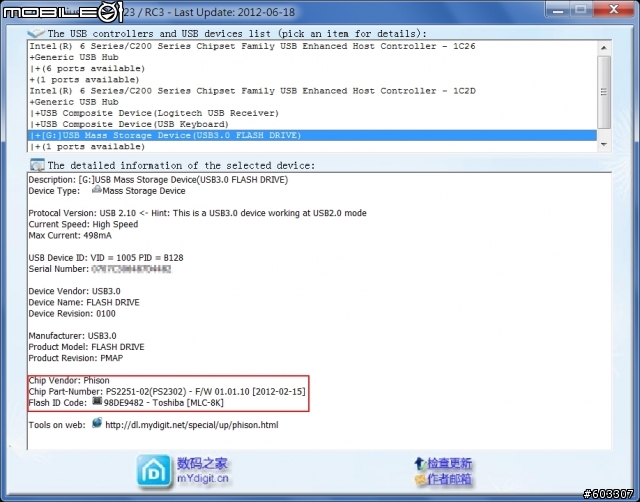Click the globe icon beside Tools on web
Viewport: 640px width, 502px height.
97,423
